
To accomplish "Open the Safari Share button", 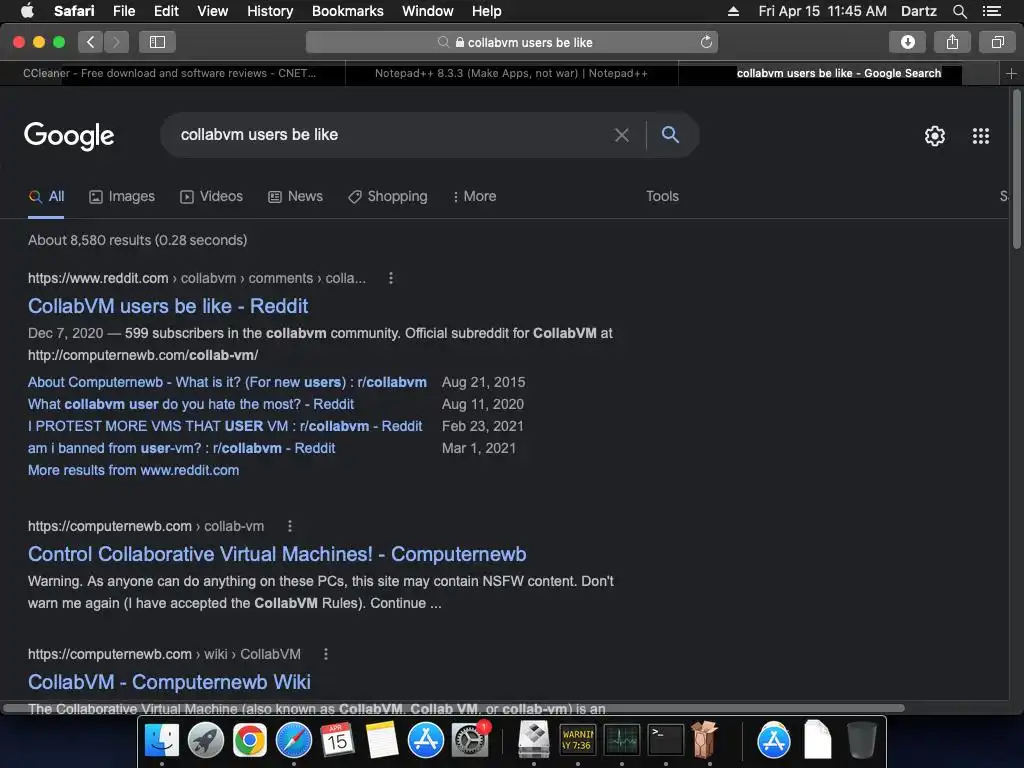I will 952,42.
